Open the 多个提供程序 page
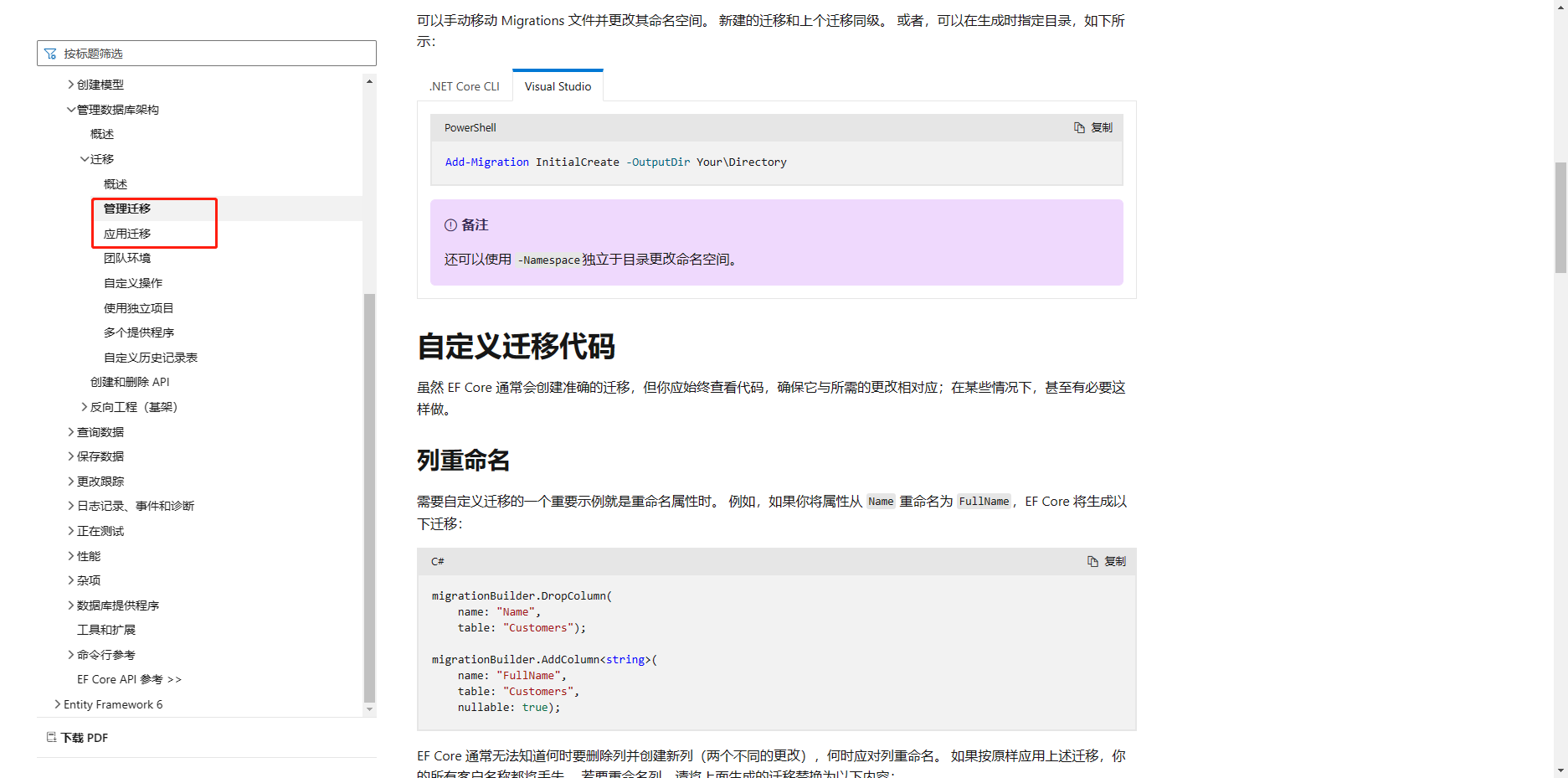The image size is (1568, 778). pyautogui.click(x=139, y=332)
